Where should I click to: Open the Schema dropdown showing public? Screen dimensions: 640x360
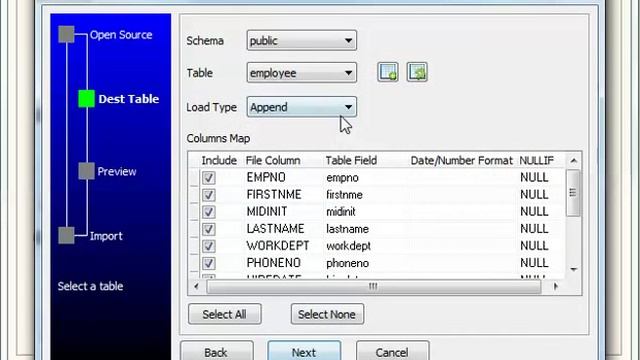pyautogui.click(x=302, y=40)
